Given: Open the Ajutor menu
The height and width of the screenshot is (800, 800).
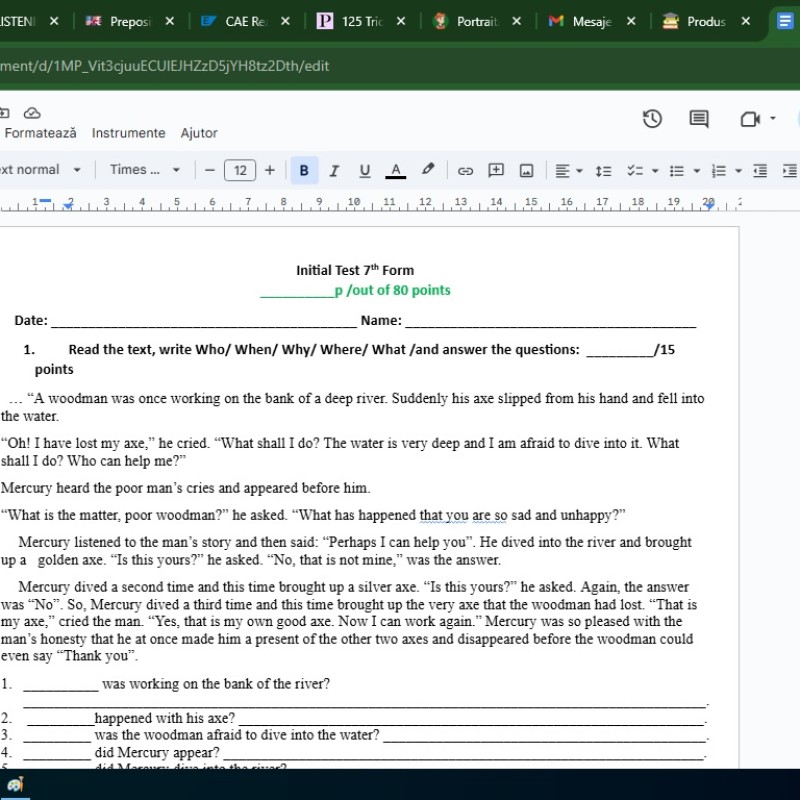Looking at the screenshot, I should [198, 132].
